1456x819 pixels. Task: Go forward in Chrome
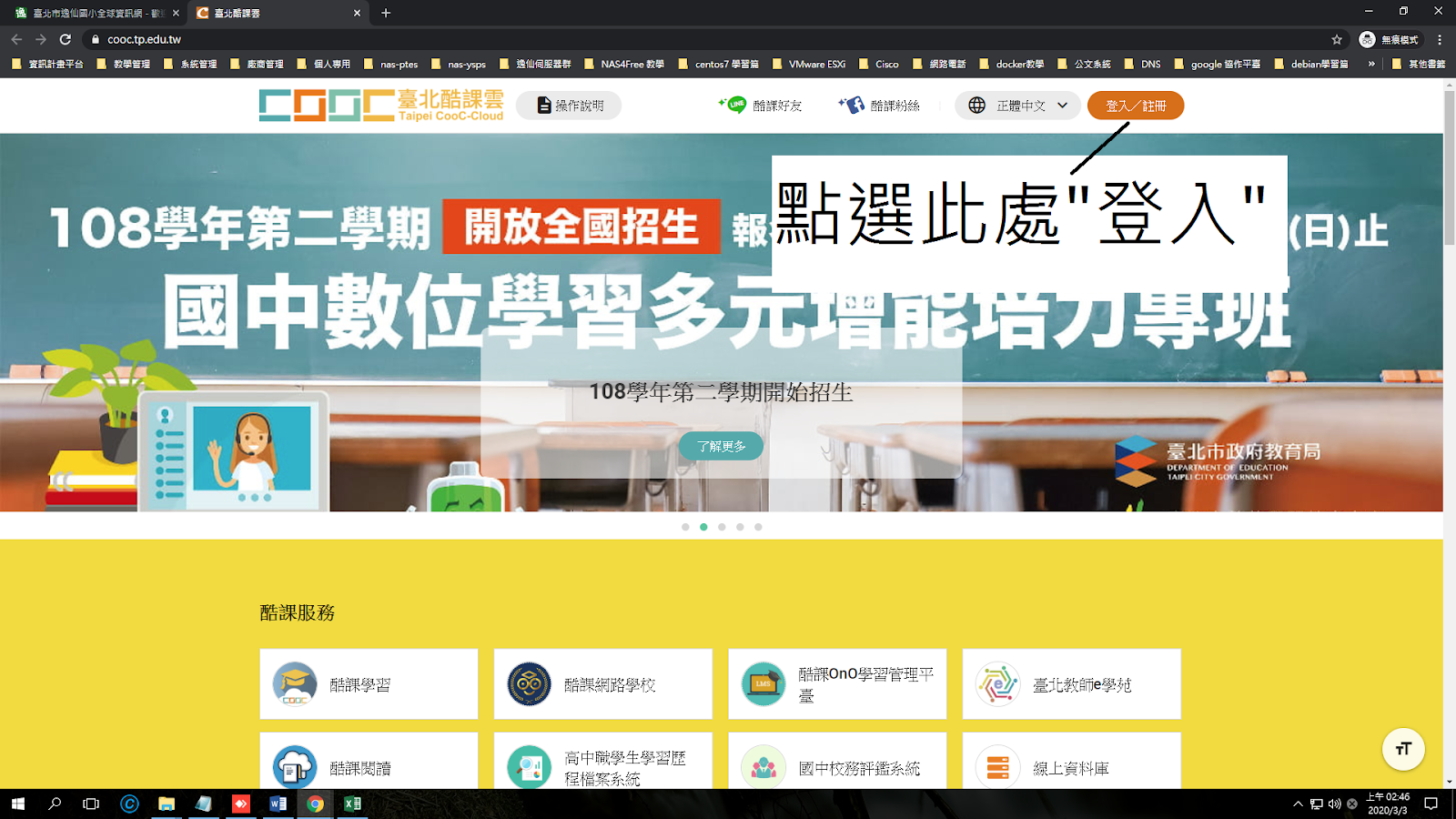41,39
